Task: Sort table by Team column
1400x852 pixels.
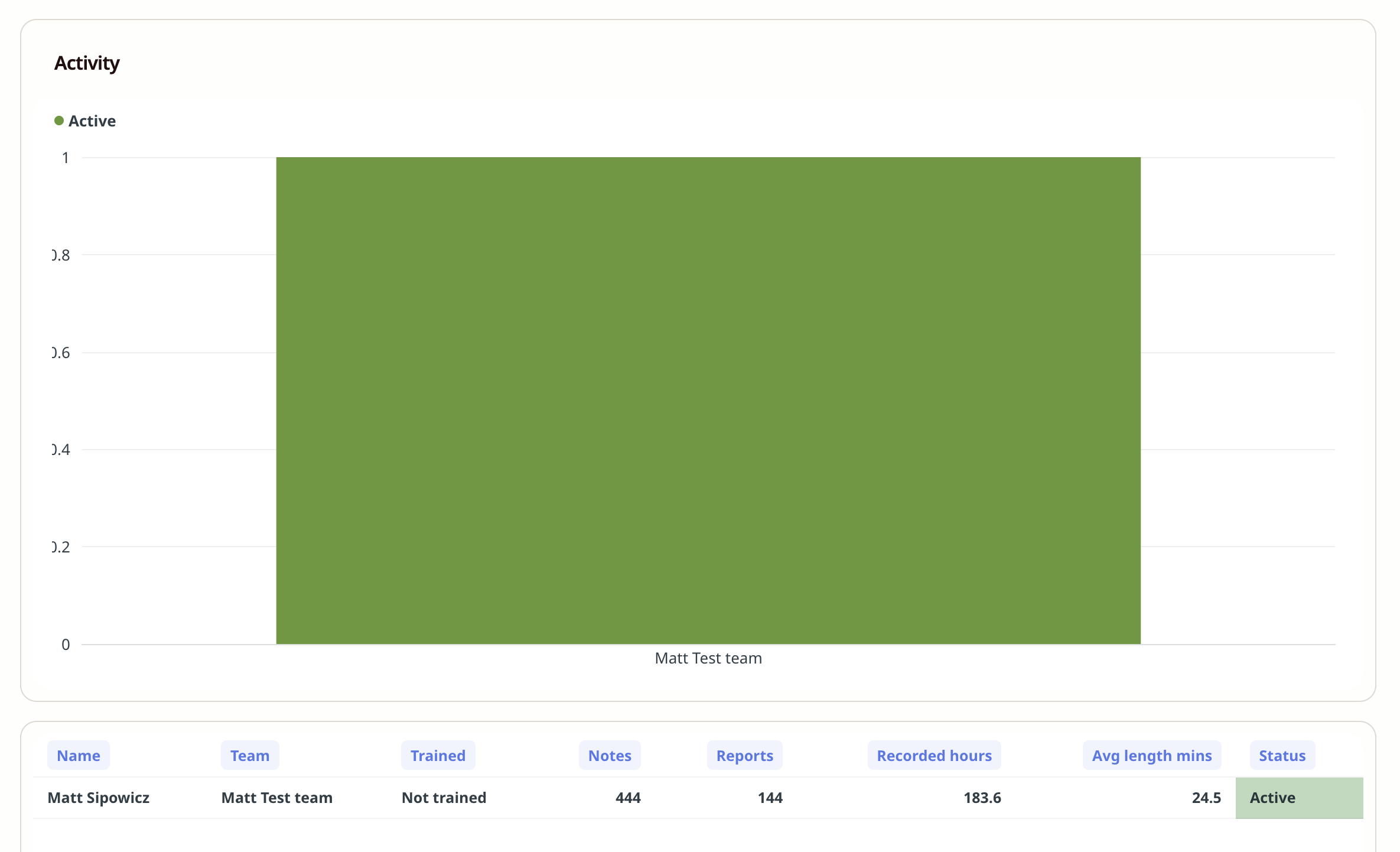Action: coord(249,755)
